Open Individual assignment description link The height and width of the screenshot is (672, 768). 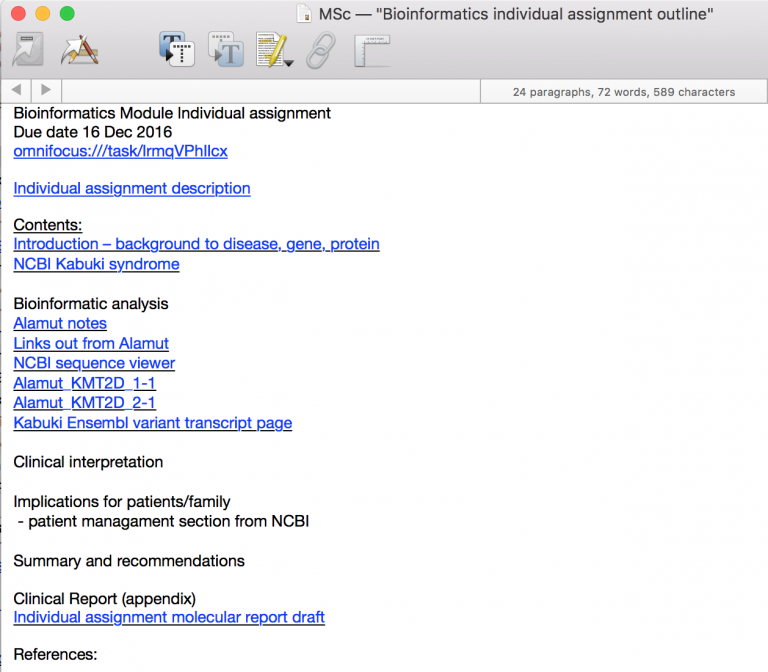pyautogui.click(x=132, y=189)
